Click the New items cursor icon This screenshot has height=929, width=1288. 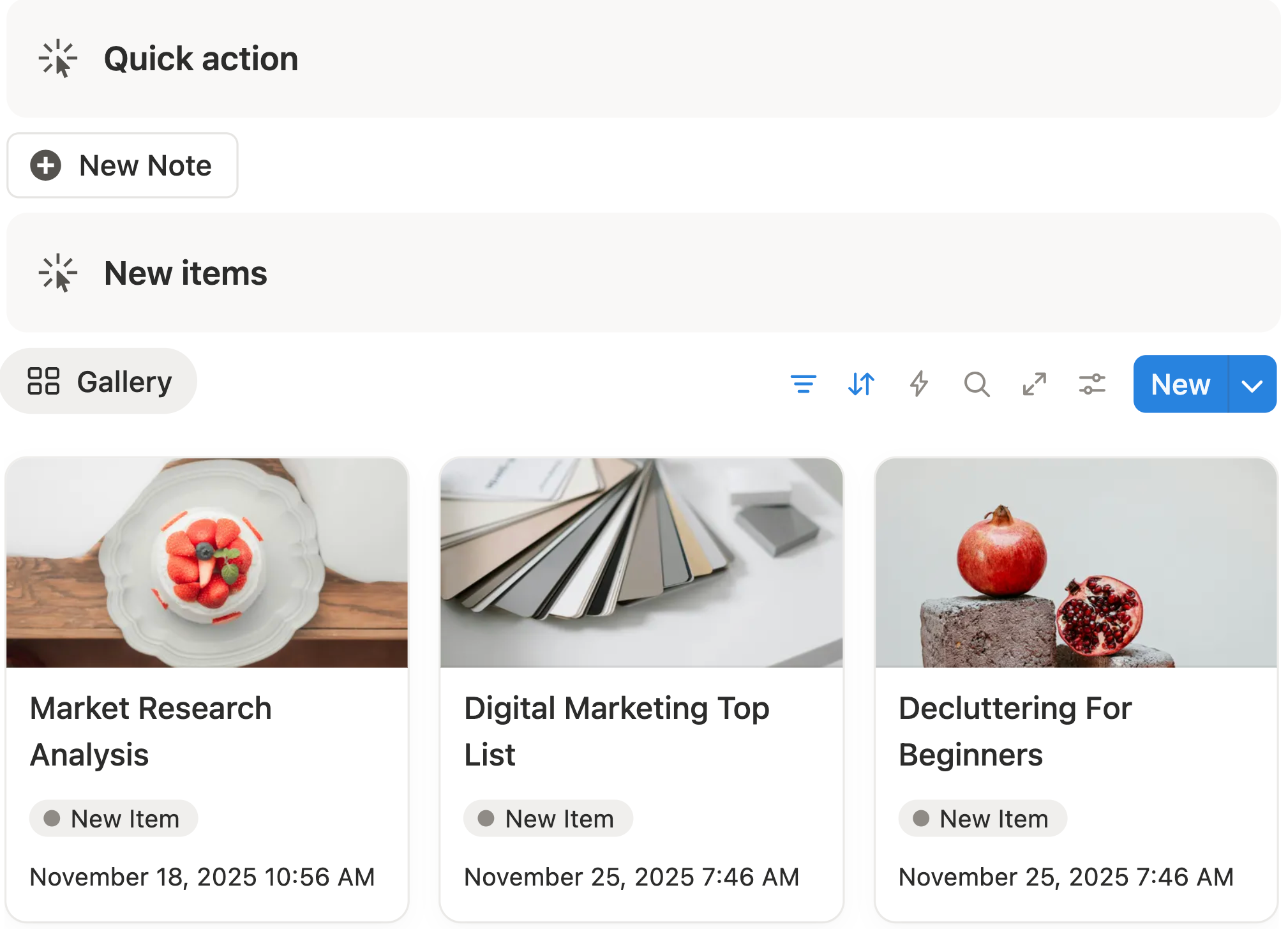pos(57,273)
